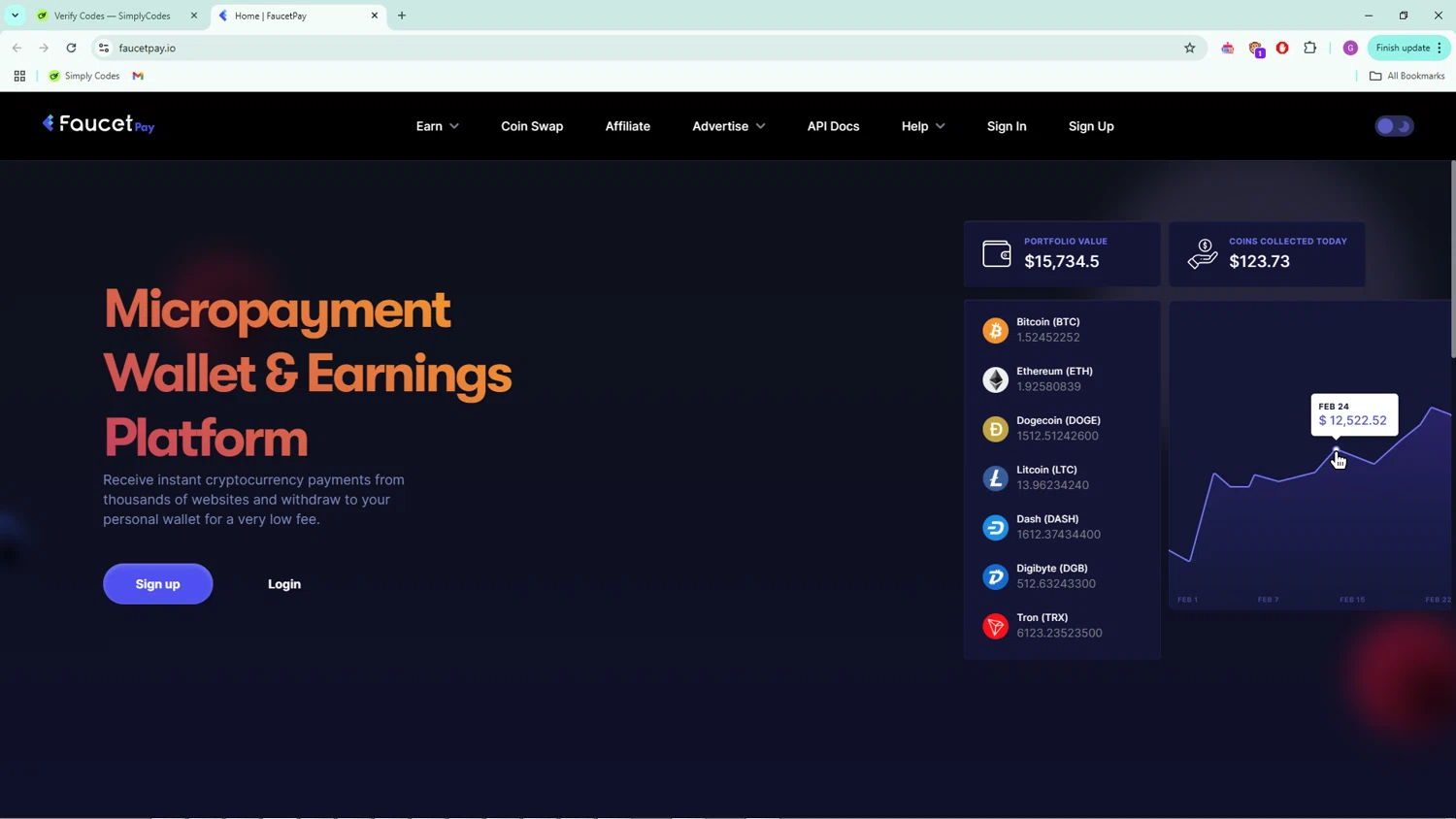Click the Dash (DASH) coin icon
This screenshot has height=819, width=1456.
pos(995,527)
